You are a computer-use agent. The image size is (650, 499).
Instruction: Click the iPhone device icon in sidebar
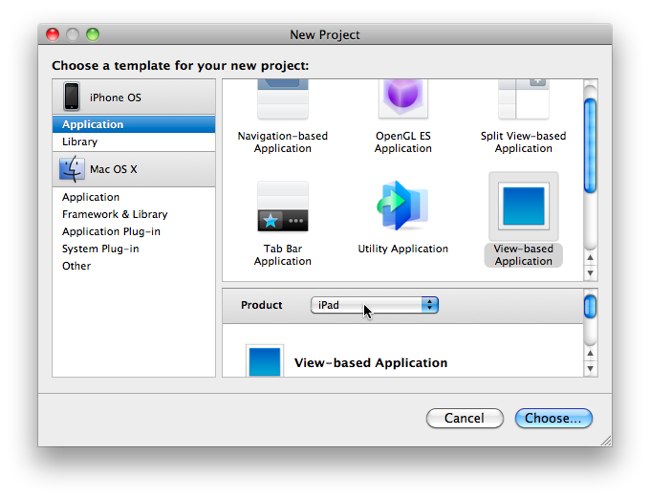coord(71,97)
